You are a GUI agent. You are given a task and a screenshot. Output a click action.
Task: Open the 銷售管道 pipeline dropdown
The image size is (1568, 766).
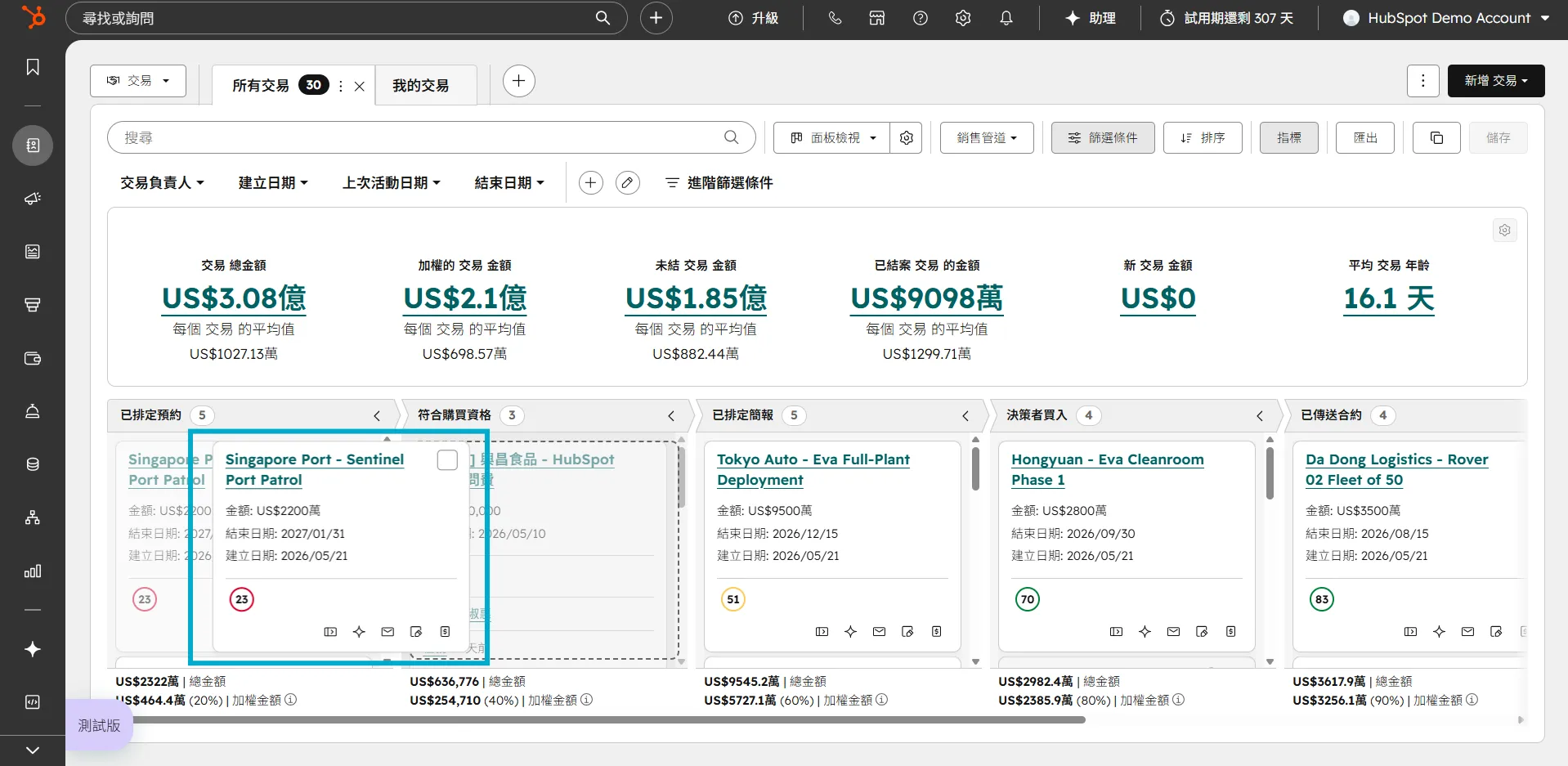tap(987, 138)
